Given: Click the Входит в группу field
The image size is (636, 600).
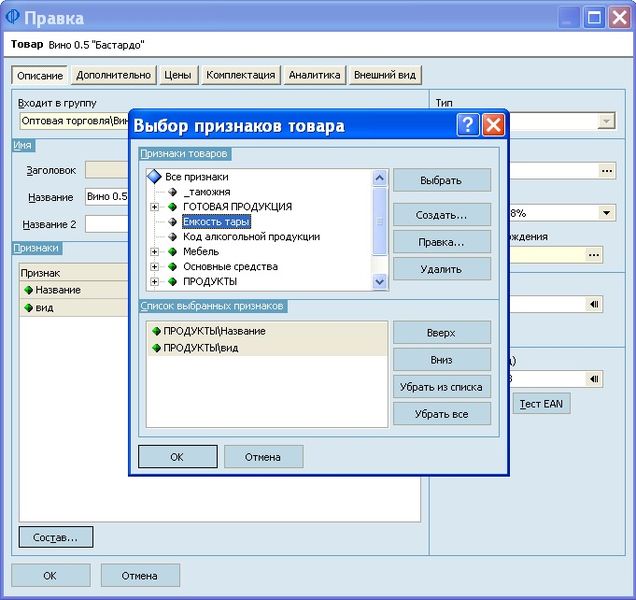Looking at the screenshot, I should (x=74, y=121).
